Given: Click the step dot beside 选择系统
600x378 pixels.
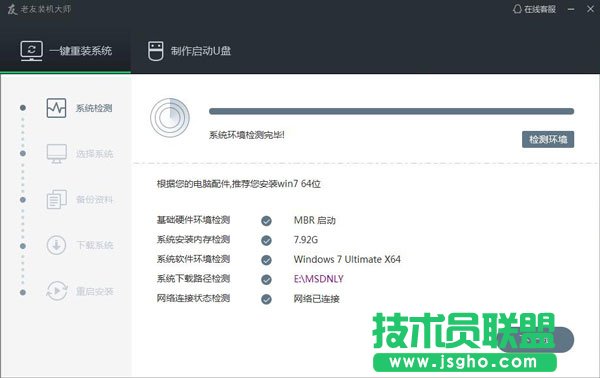Looking at the screenshot, I should pyautogui.click(x=23, y=153).
